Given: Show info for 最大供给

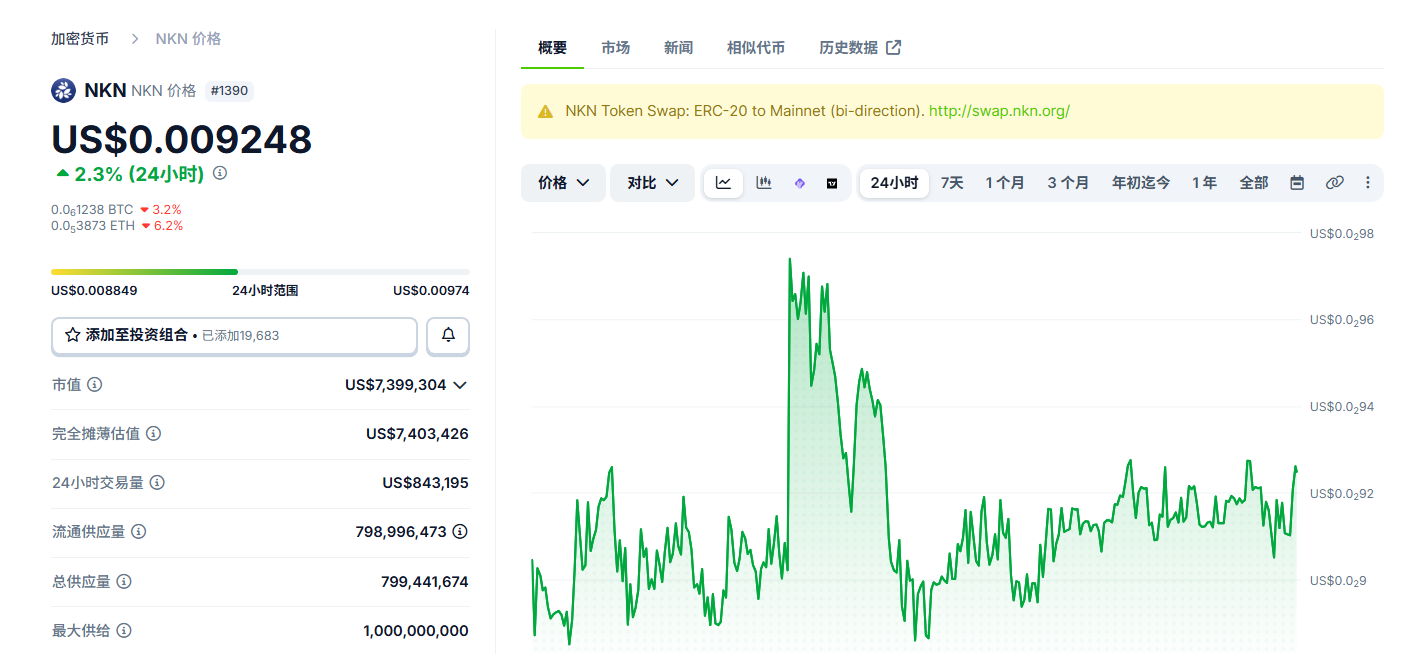Looking at the screenshot, I should (x=124, y=630).
